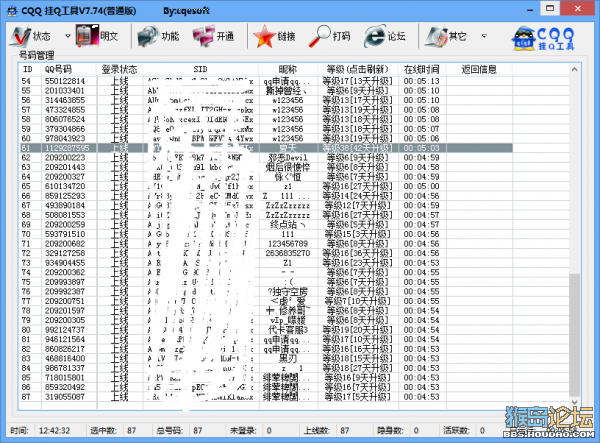Image resolution: width=600 pixels, height=443 pixels.
Task: Select row with QQ 718015801
Action: 266,378
